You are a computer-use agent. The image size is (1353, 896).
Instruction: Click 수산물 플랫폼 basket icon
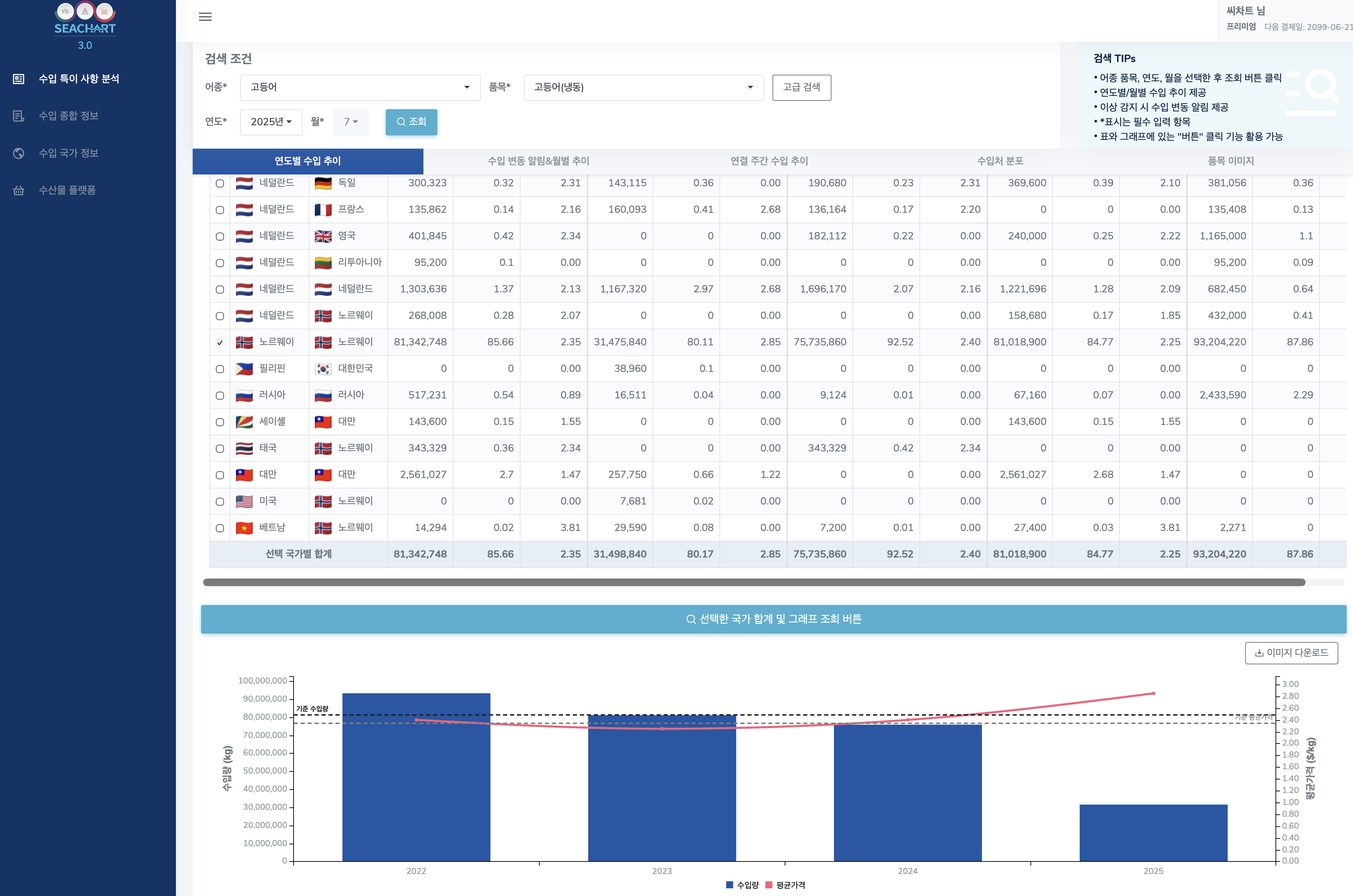coord(18,190)
